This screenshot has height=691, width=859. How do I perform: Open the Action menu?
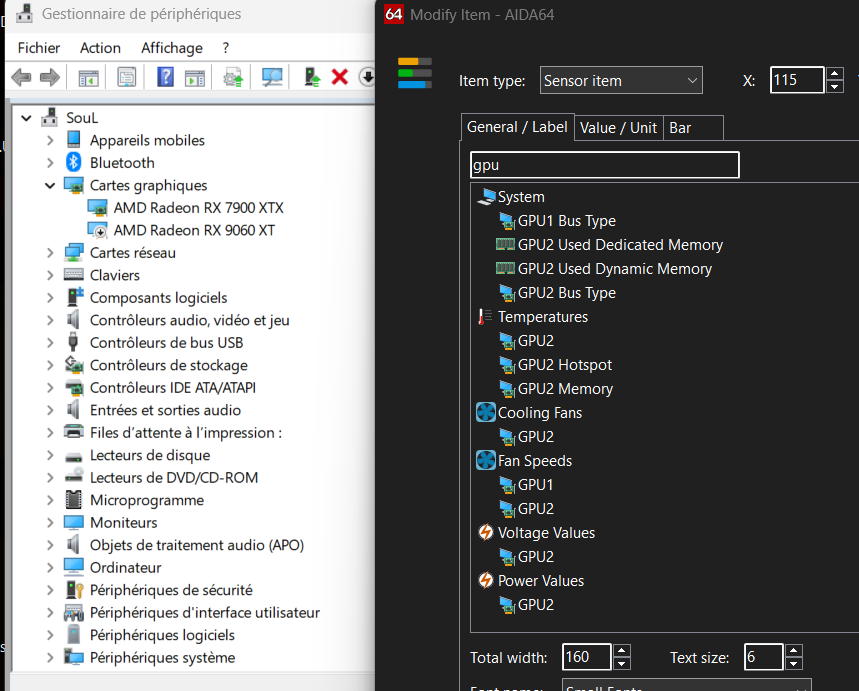tap(100, 48)
